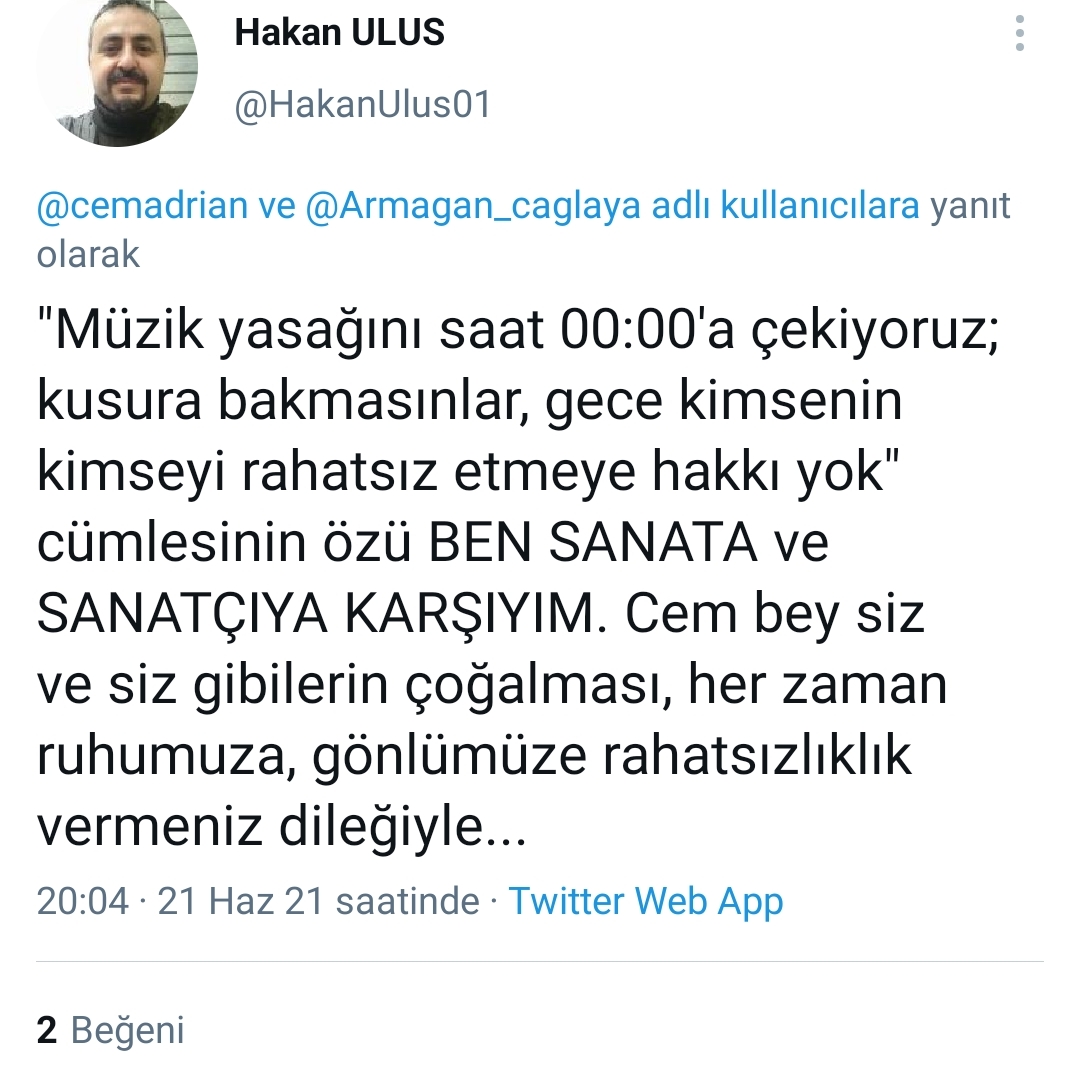Click the 've' between the two mentions
Image resolution: width=1080 pixels, height=1087 pixels.
pyautogui.click(x=277, y=206)
